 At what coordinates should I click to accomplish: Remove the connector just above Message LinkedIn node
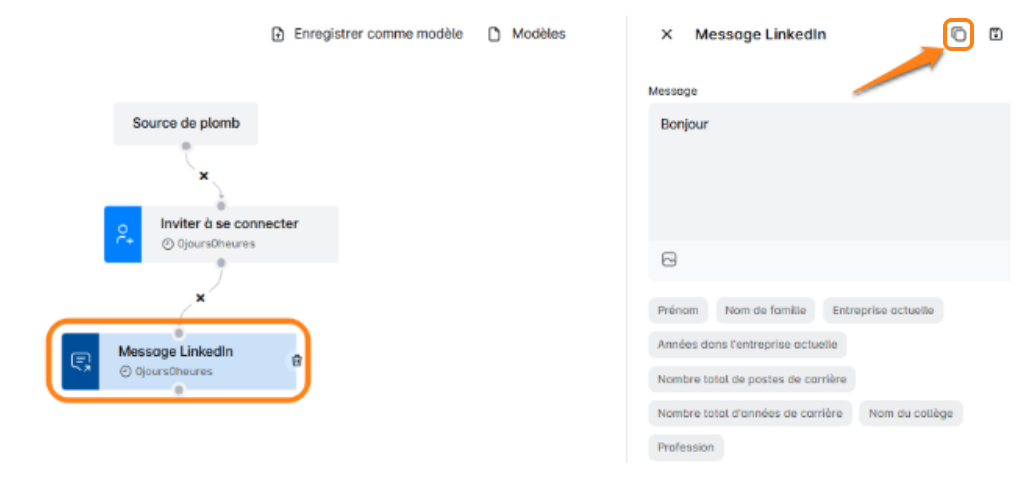200,298
